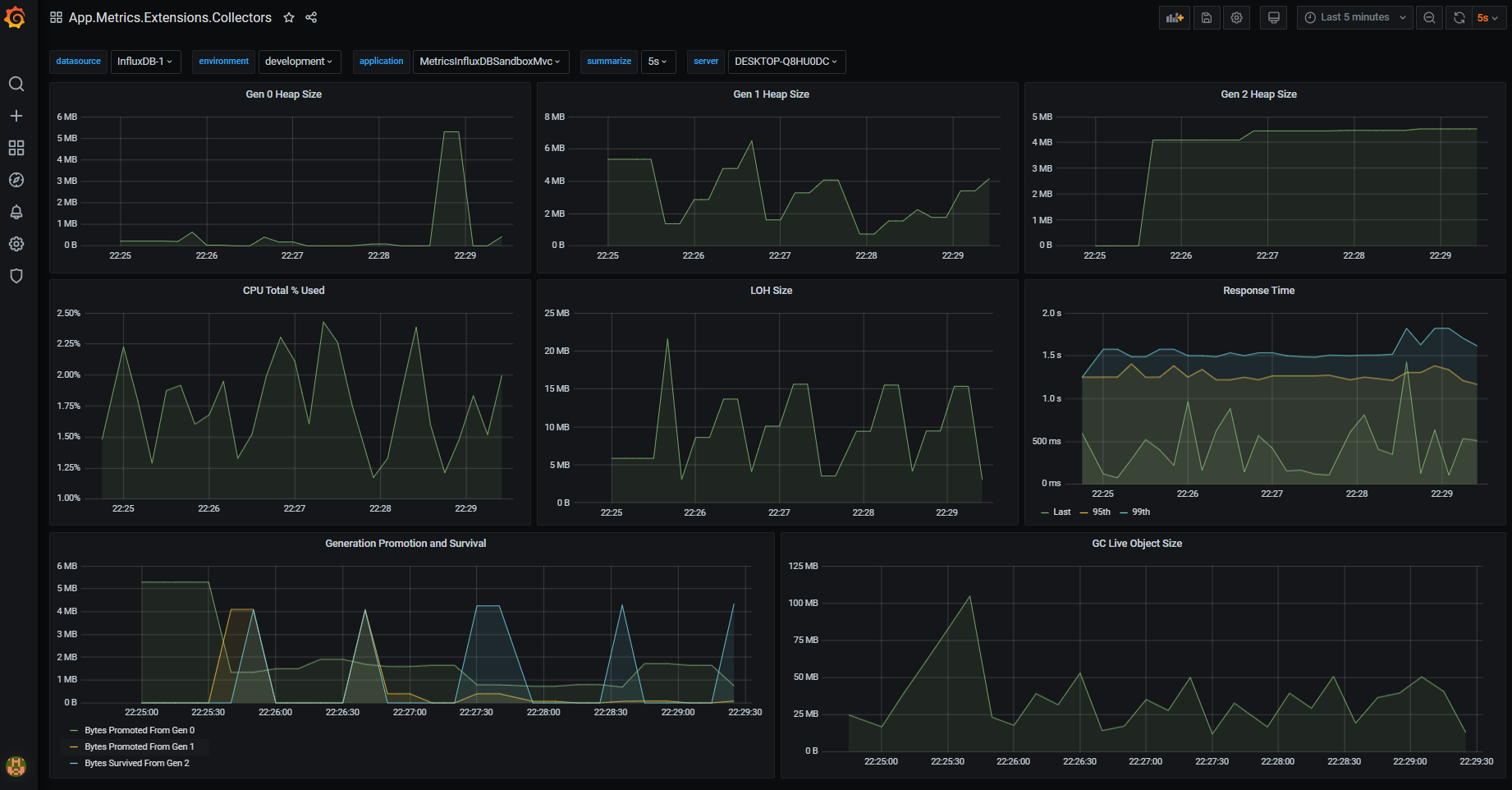1512x790 pixels.
Task: Open the InfluxDB-1 datasource dropdown
Action: [x=145, y=62]
